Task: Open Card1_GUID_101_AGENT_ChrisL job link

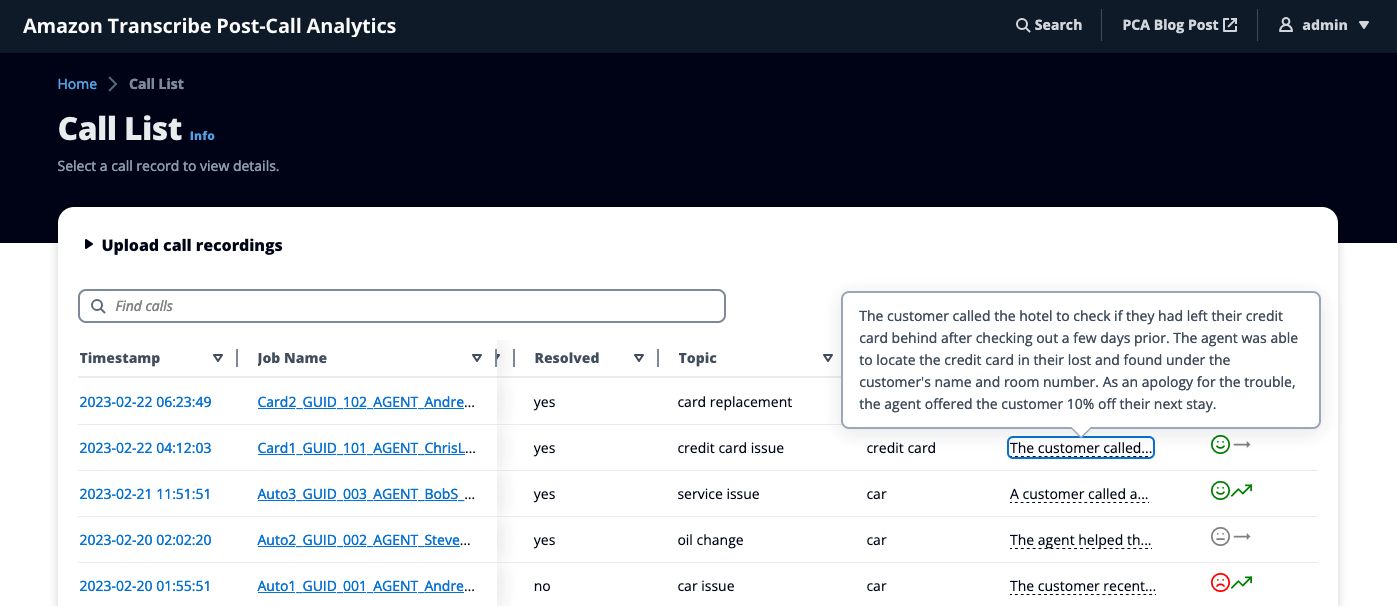Action: pos(365,448)
